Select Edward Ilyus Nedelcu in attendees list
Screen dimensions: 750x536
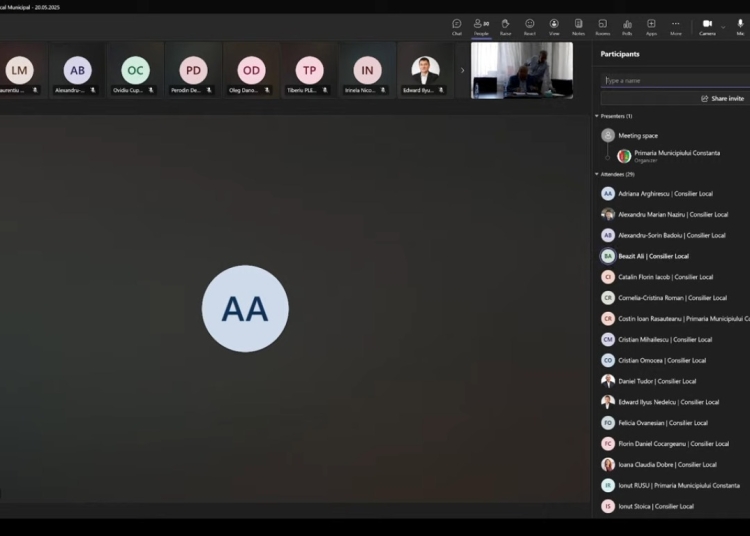[x=671, y=402]
